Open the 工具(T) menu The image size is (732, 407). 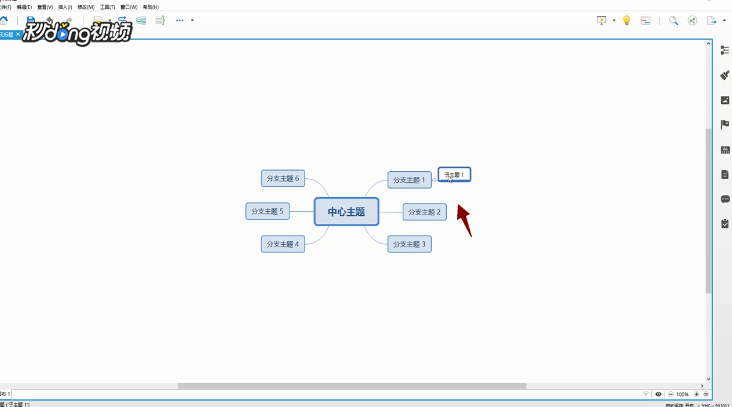pos(107,7)
